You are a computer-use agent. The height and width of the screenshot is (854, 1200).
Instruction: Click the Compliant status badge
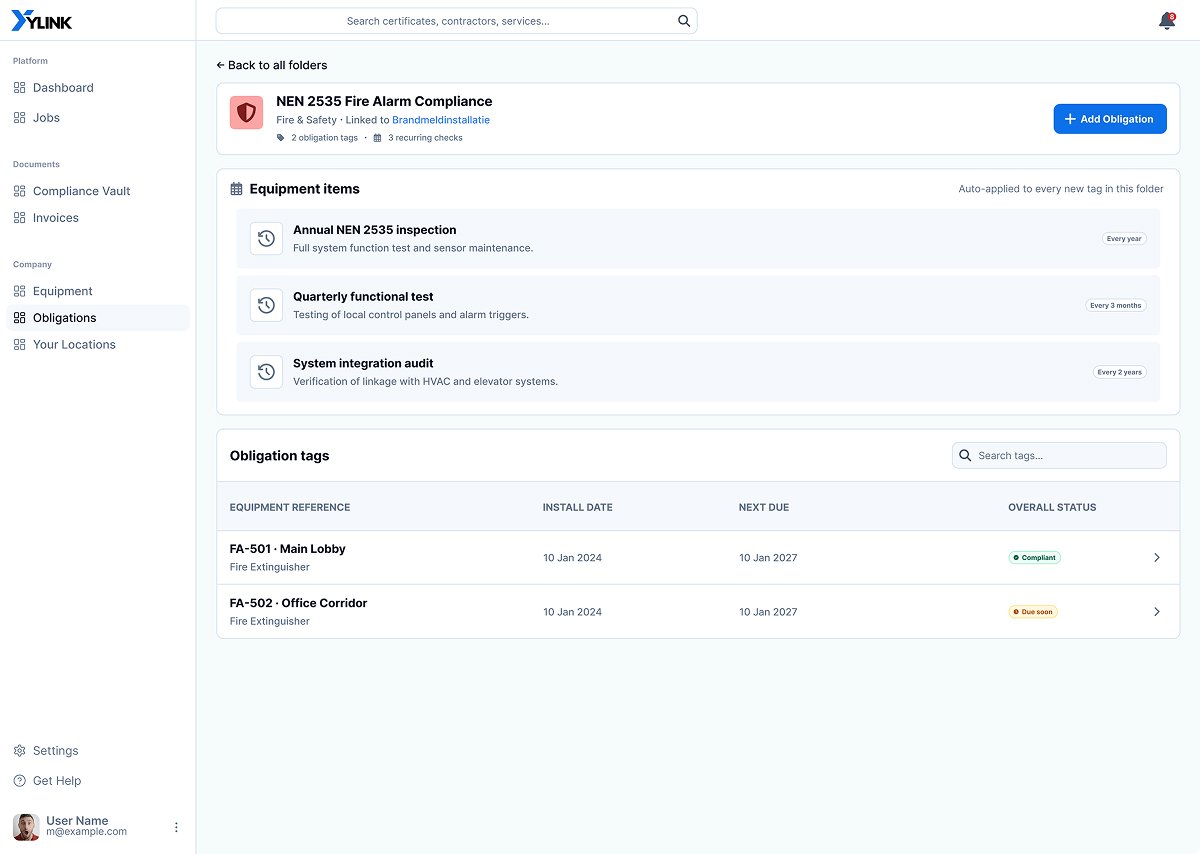tap(1034, 558)
